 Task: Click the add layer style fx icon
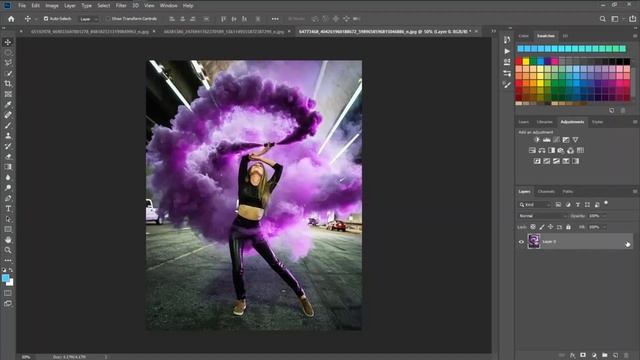(572, 356)
